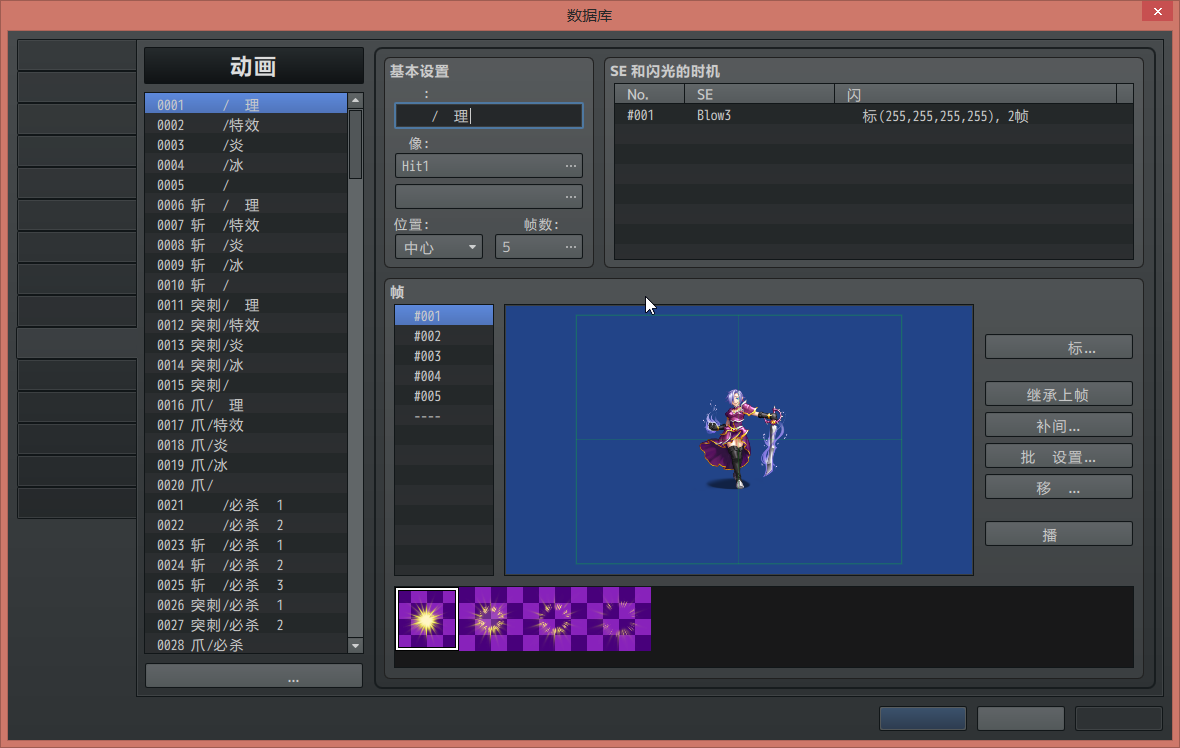Select frame #003 in the frame list

[444, 356]
